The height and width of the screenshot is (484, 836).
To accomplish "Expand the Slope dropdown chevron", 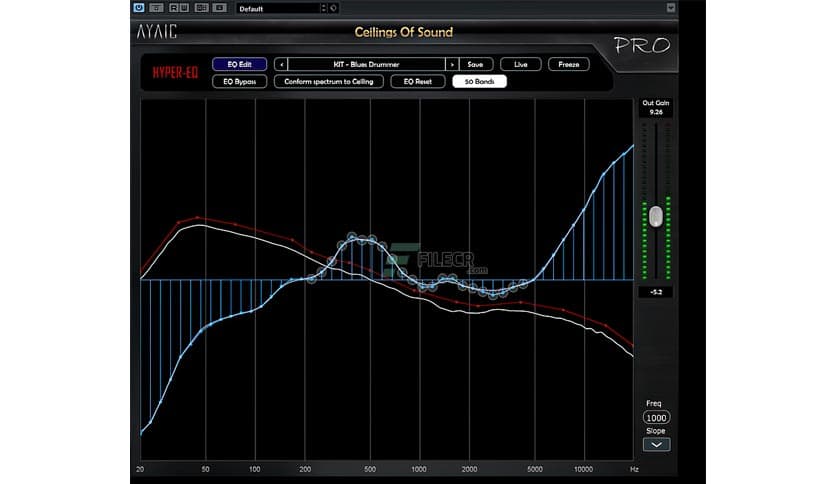I will (656, 445).
